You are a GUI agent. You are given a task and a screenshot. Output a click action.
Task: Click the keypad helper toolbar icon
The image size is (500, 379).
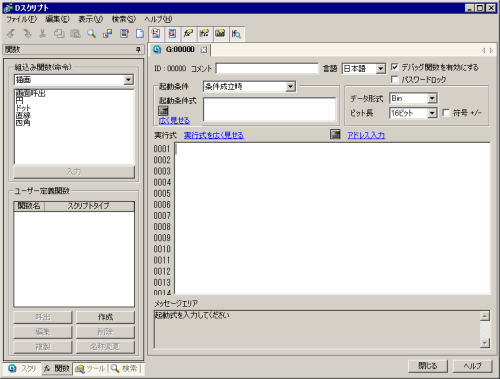[220, 33]
